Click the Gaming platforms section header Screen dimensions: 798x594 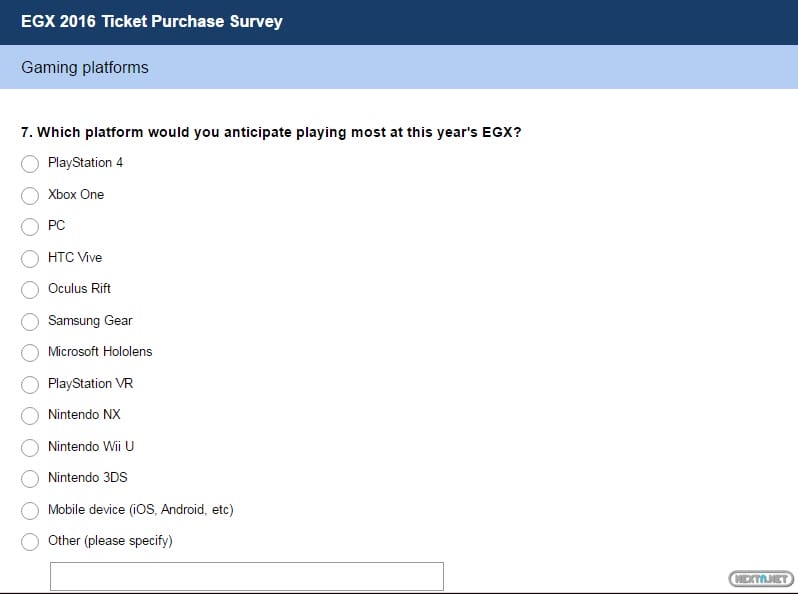[84, 68]
